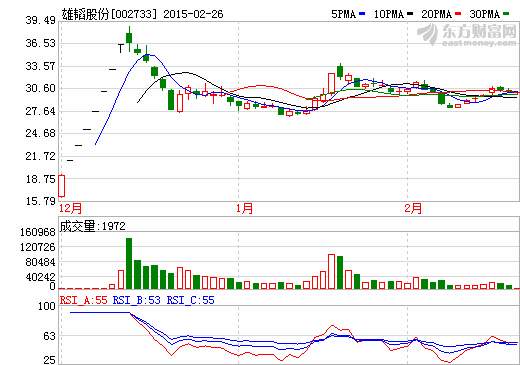This screenshot has height=365, width=520.
Task: Click the 30.60 price axis label
Action: 41,88
